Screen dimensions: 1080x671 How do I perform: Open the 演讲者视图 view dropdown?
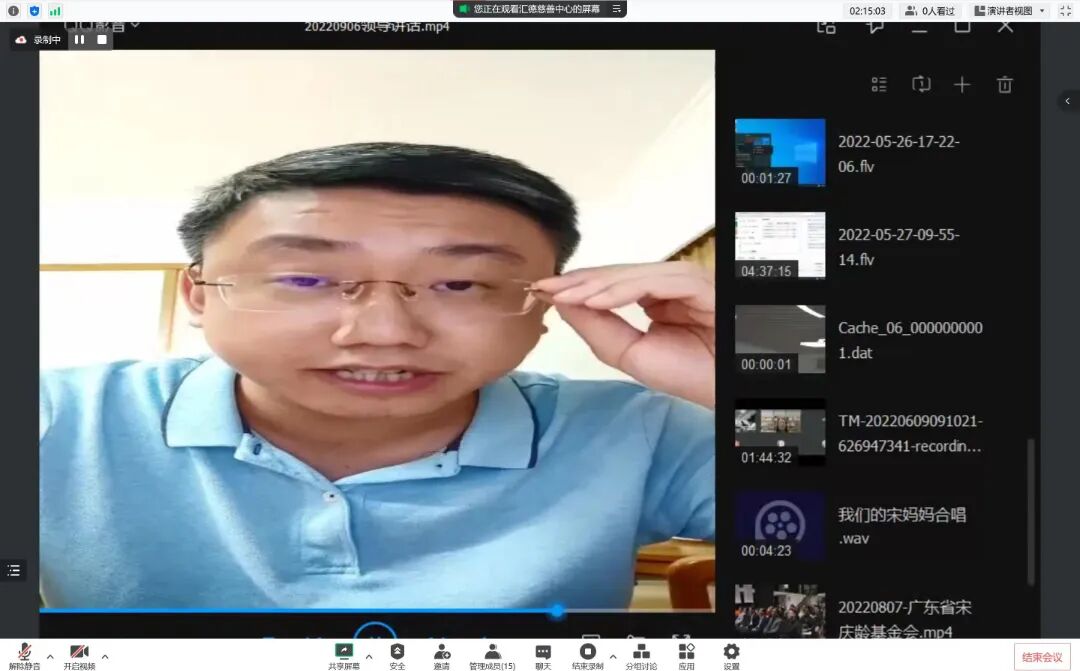click(1003, 11)
